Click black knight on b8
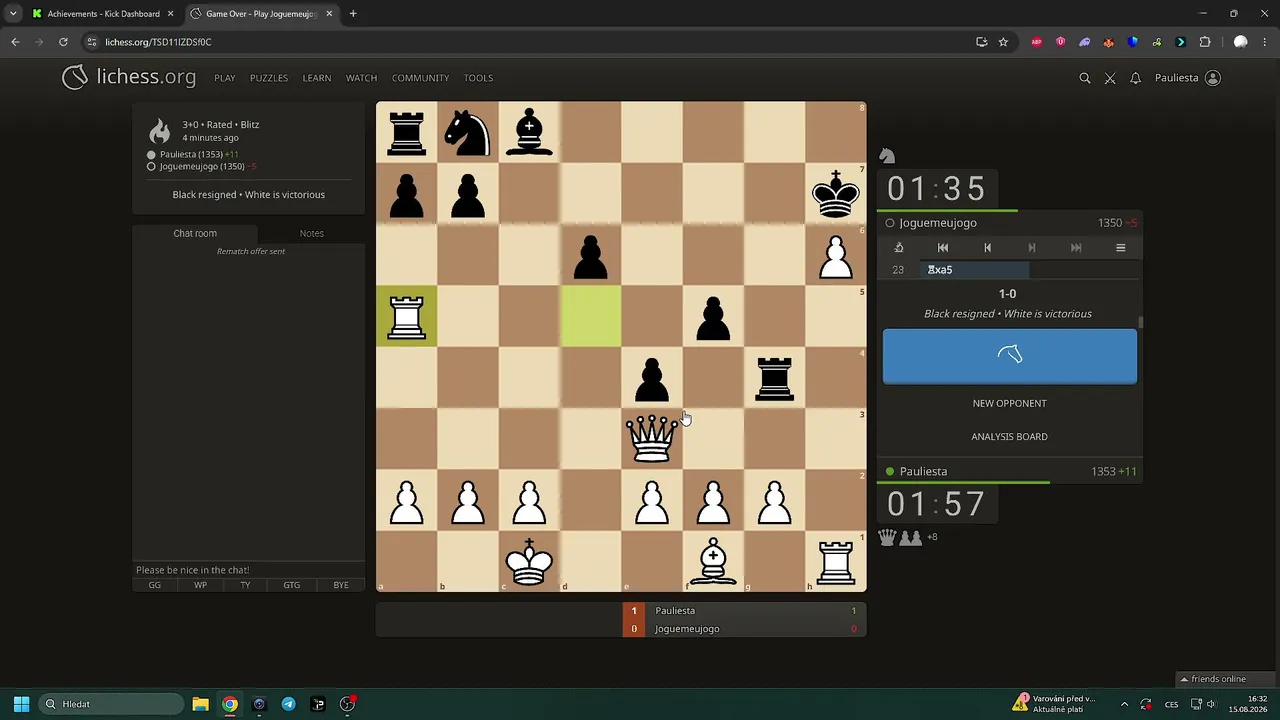 tap(468, 132)
